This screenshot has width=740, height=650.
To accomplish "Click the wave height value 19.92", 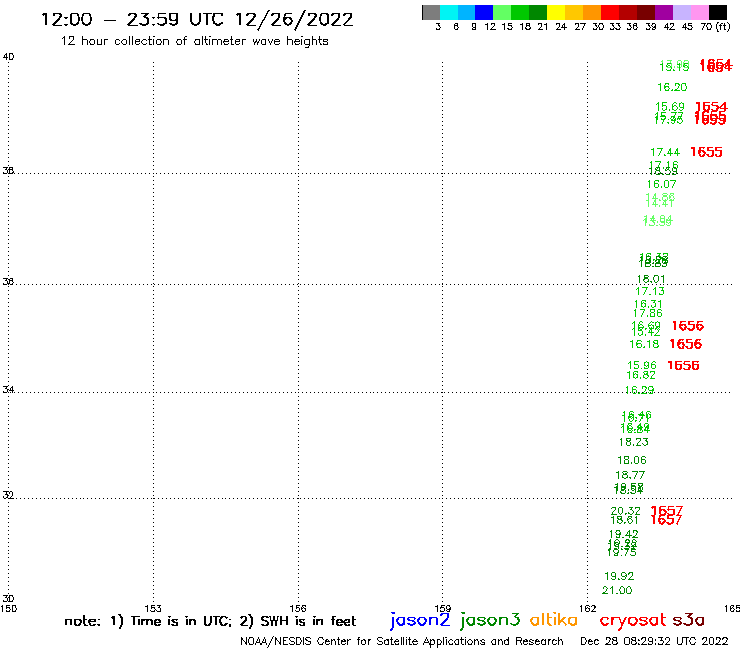I will click(619, 576).
